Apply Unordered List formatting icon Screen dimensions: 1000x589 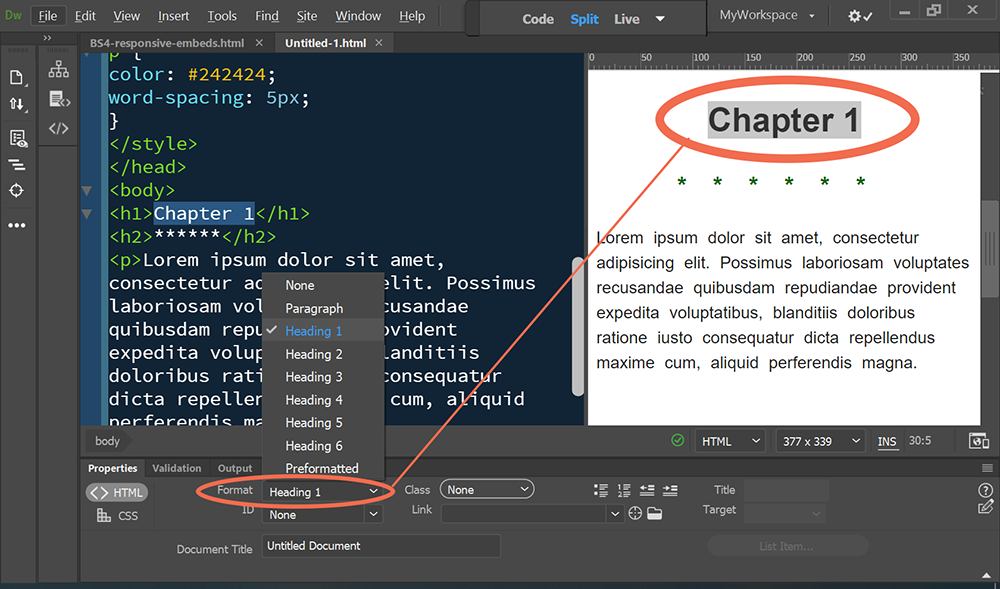601,490
